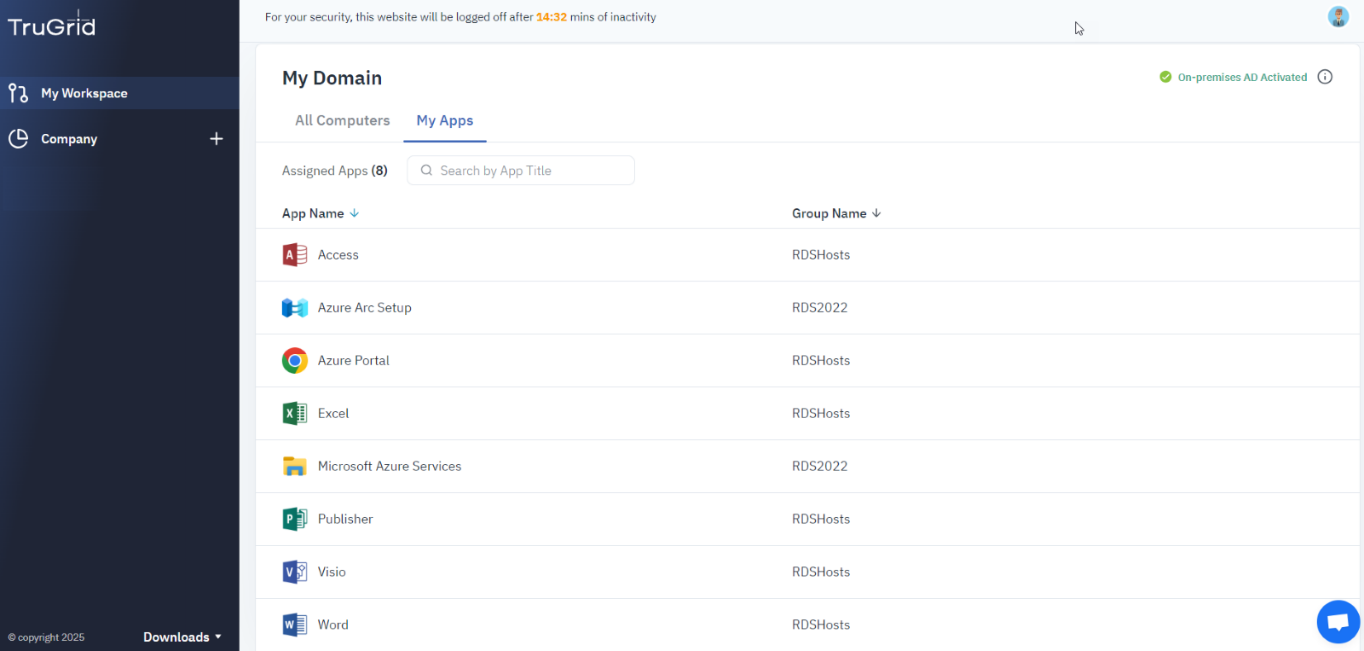Click the My Workspace sidebar icon
The width and height of the screenshot is (1364, 651).
click(x=18, y=93)
